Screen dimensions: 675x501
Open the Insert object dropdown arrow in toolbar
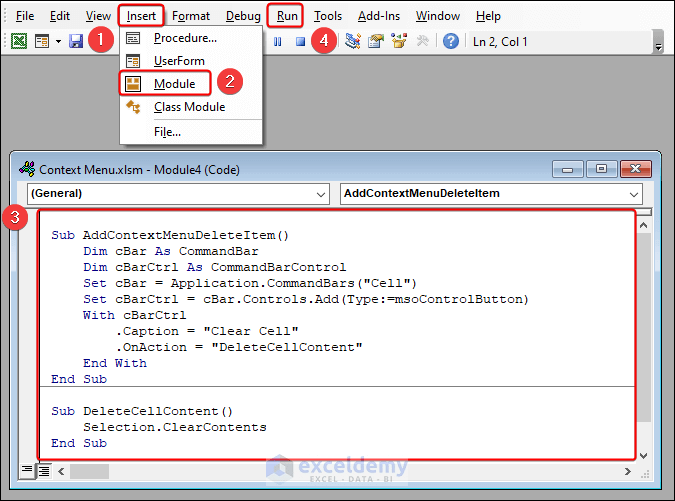[58, 42]
